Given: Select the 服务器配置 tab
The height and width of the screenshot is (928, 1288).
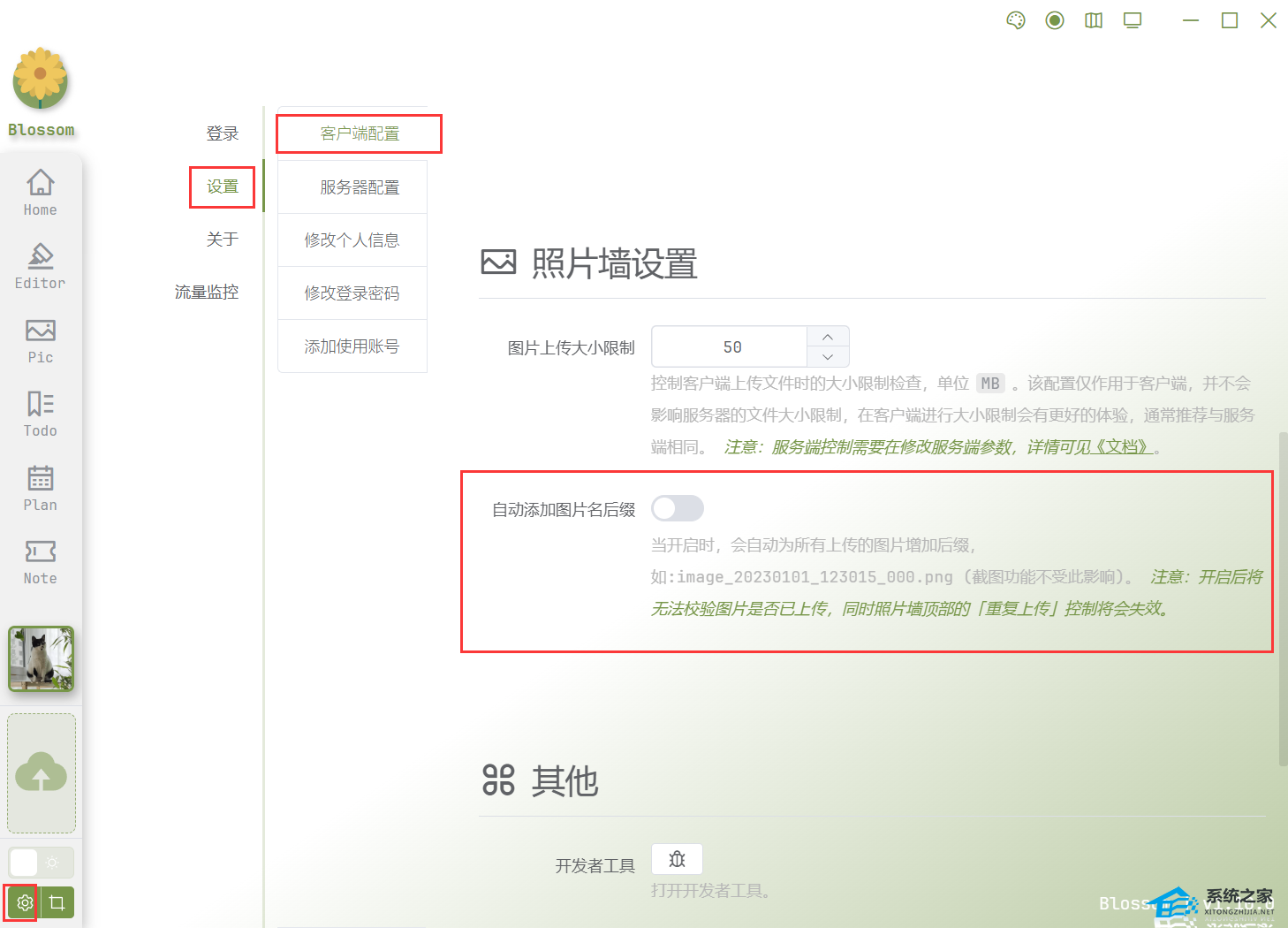Looking at the screenshot, I should [x=360, y=187].
